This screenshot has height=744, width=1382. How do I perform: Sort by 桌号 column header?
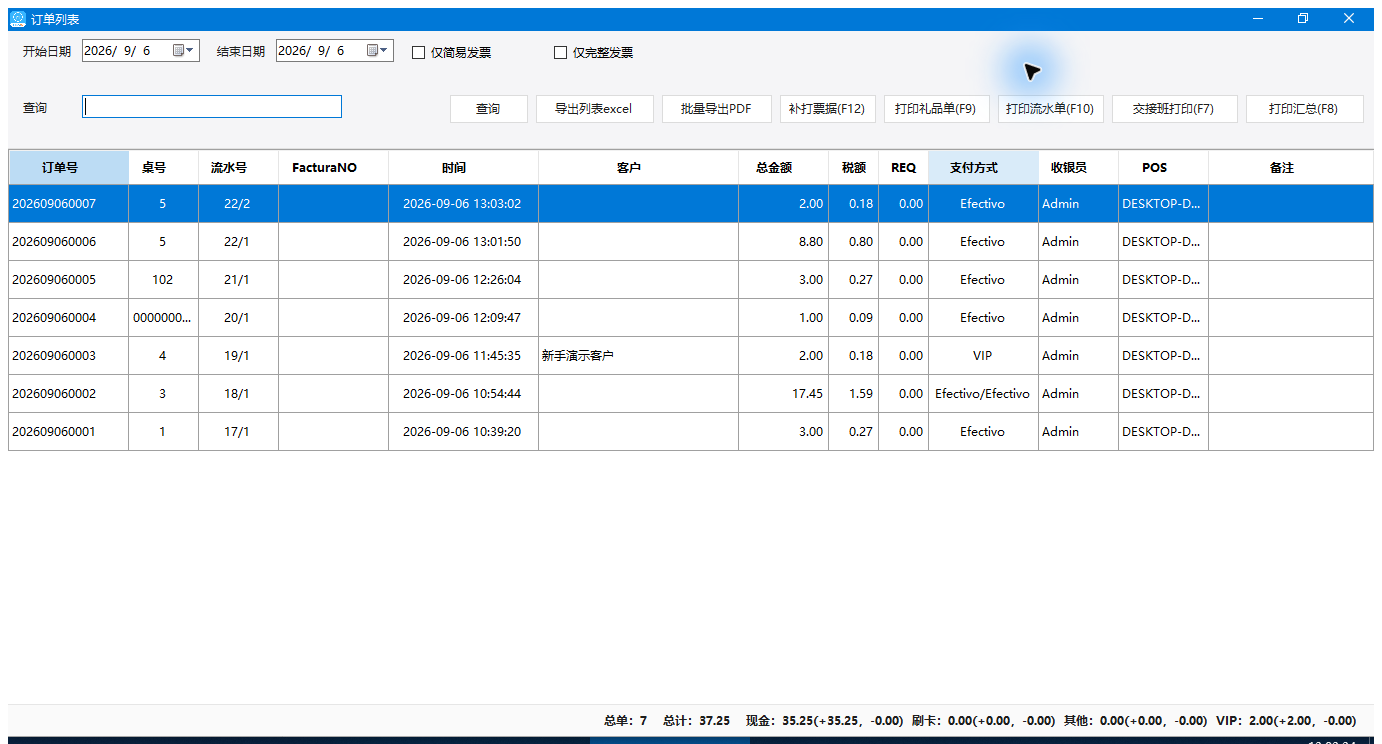(164, 168)
